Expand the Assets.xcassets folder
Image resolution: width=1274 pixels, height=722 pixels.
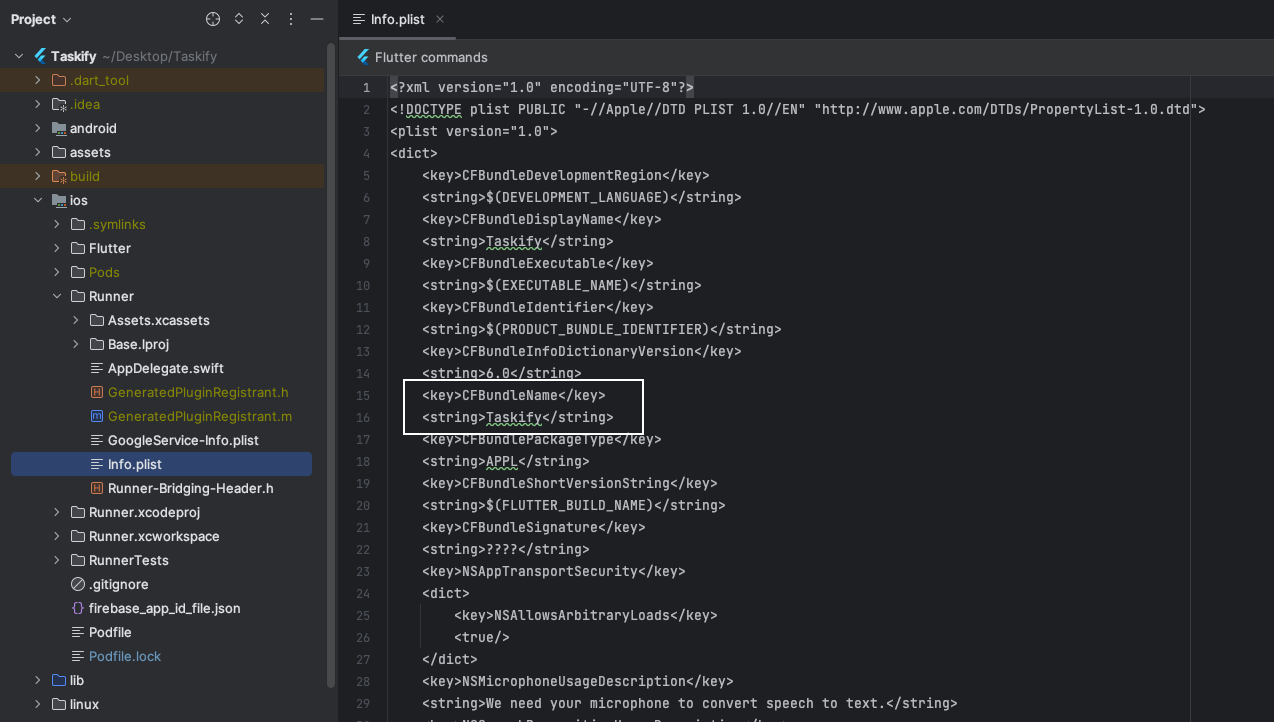point(76,320)
